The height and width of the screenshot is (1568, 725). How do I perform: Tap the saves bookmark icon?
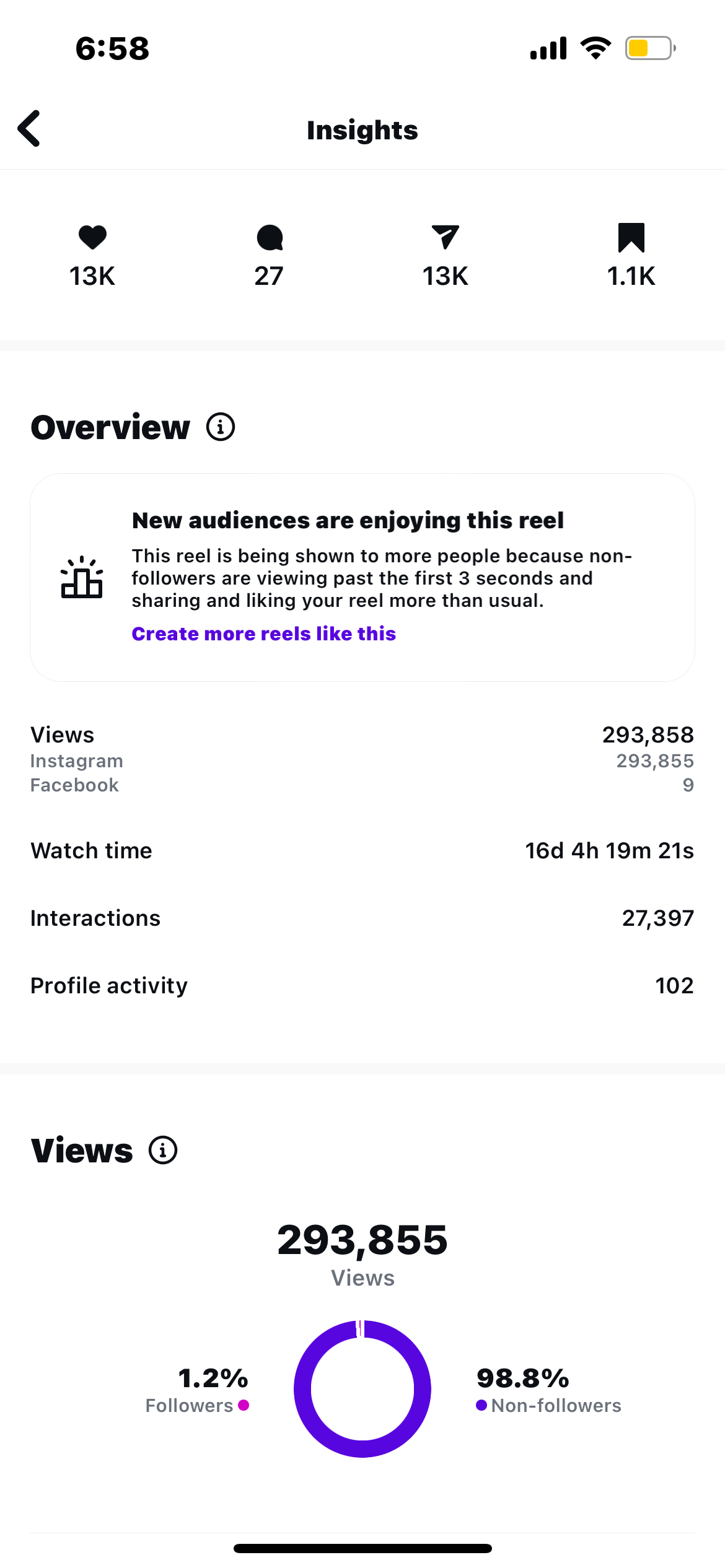click(x=631, y=238)
